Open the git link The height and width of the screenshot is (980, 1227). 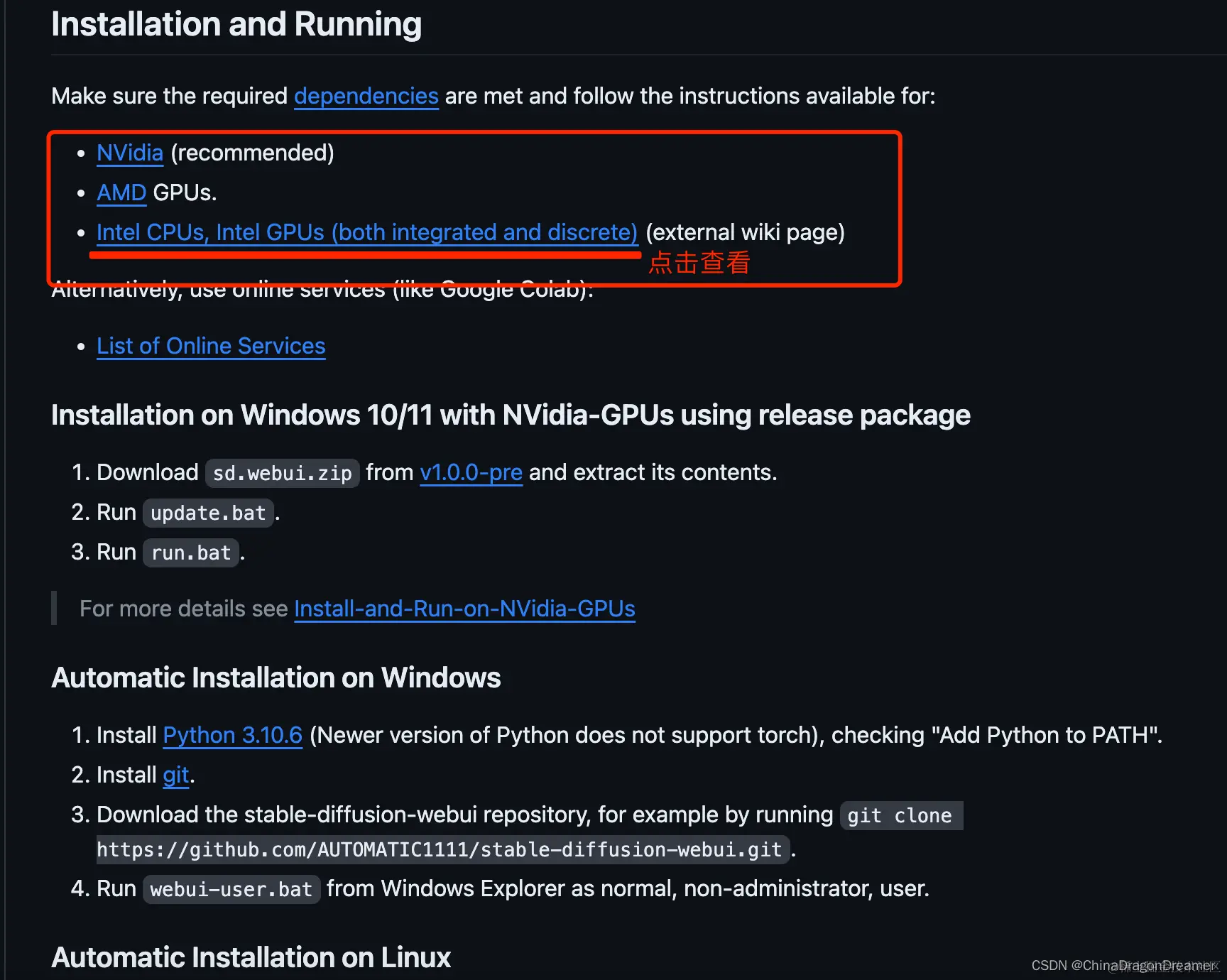coord(176,775)
